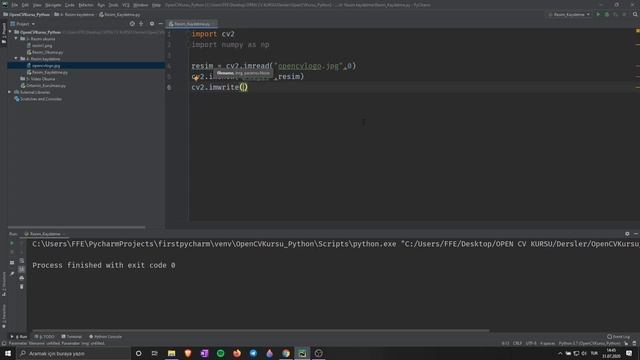Open the Navigate menu
The width and height of the screenshot is (640, 360).
point(53,5)
